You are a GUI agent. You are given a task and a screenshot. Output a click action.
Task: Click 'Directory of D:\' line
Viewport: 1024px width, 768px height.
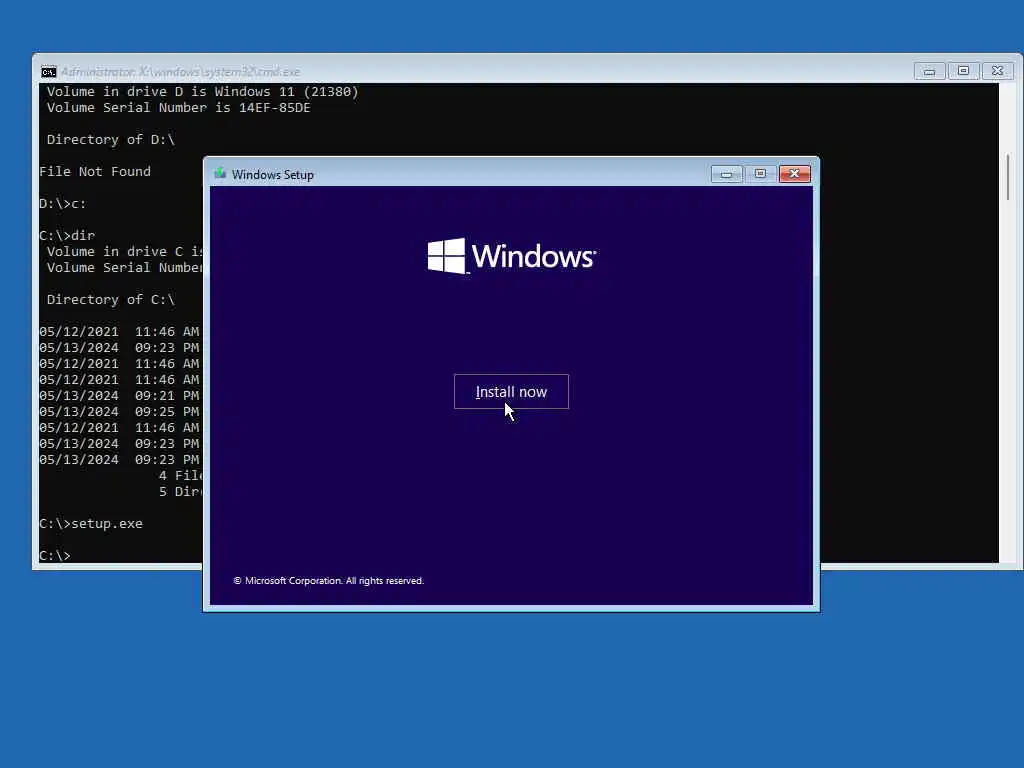[110, 140]
